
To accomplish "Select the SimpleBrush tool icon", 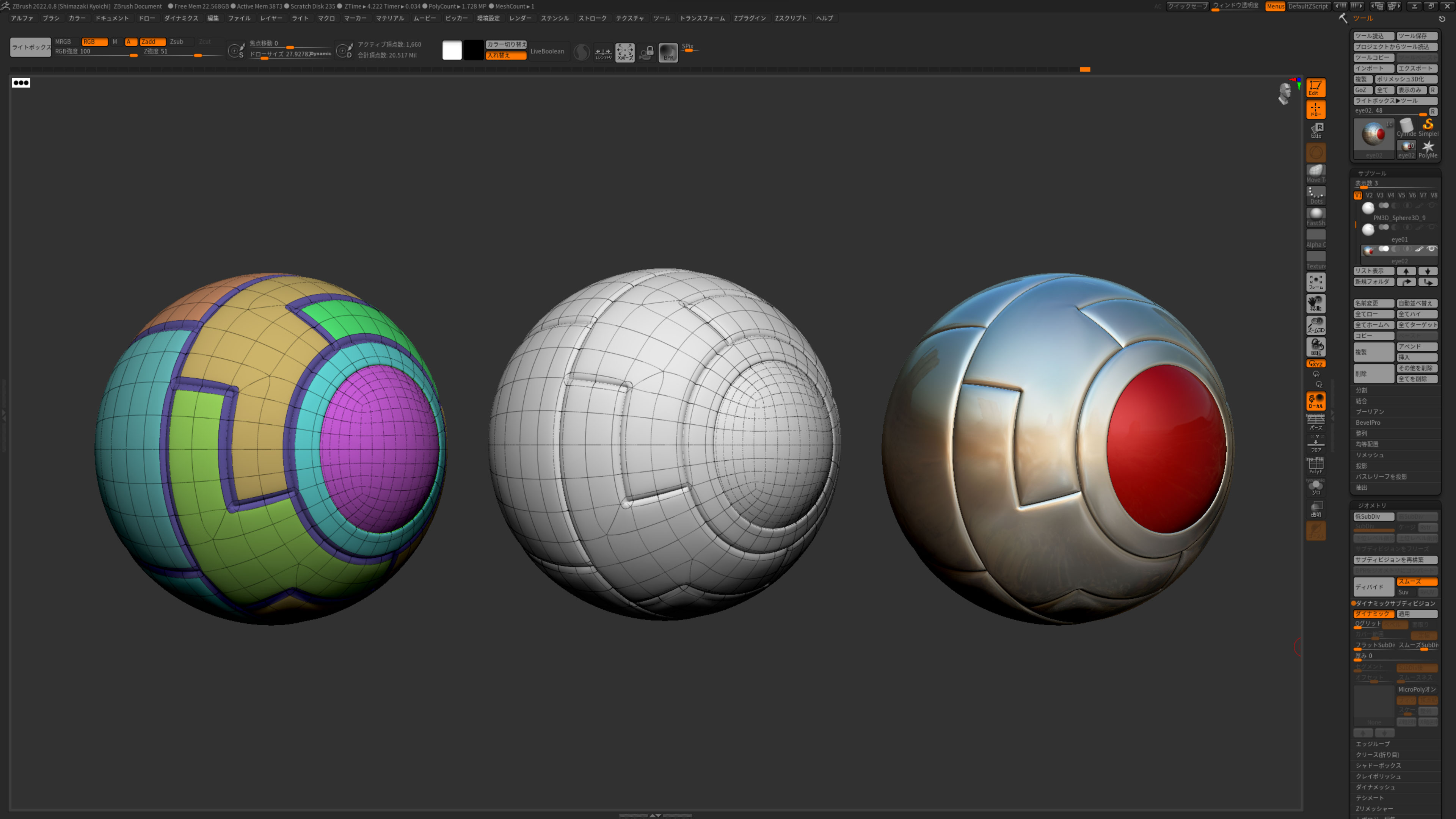I will click(1428, 127).
